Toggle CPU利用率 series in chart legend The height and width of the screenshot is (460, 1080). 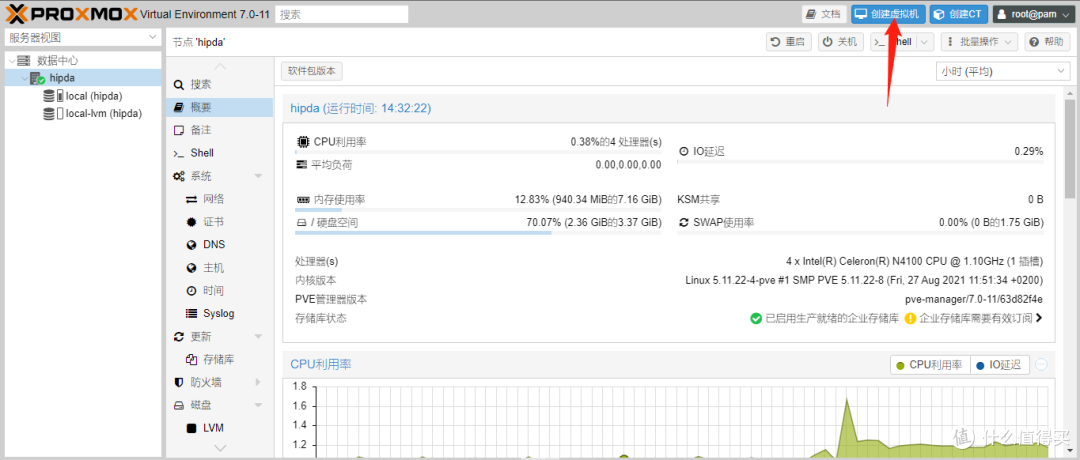coord(929,365)
